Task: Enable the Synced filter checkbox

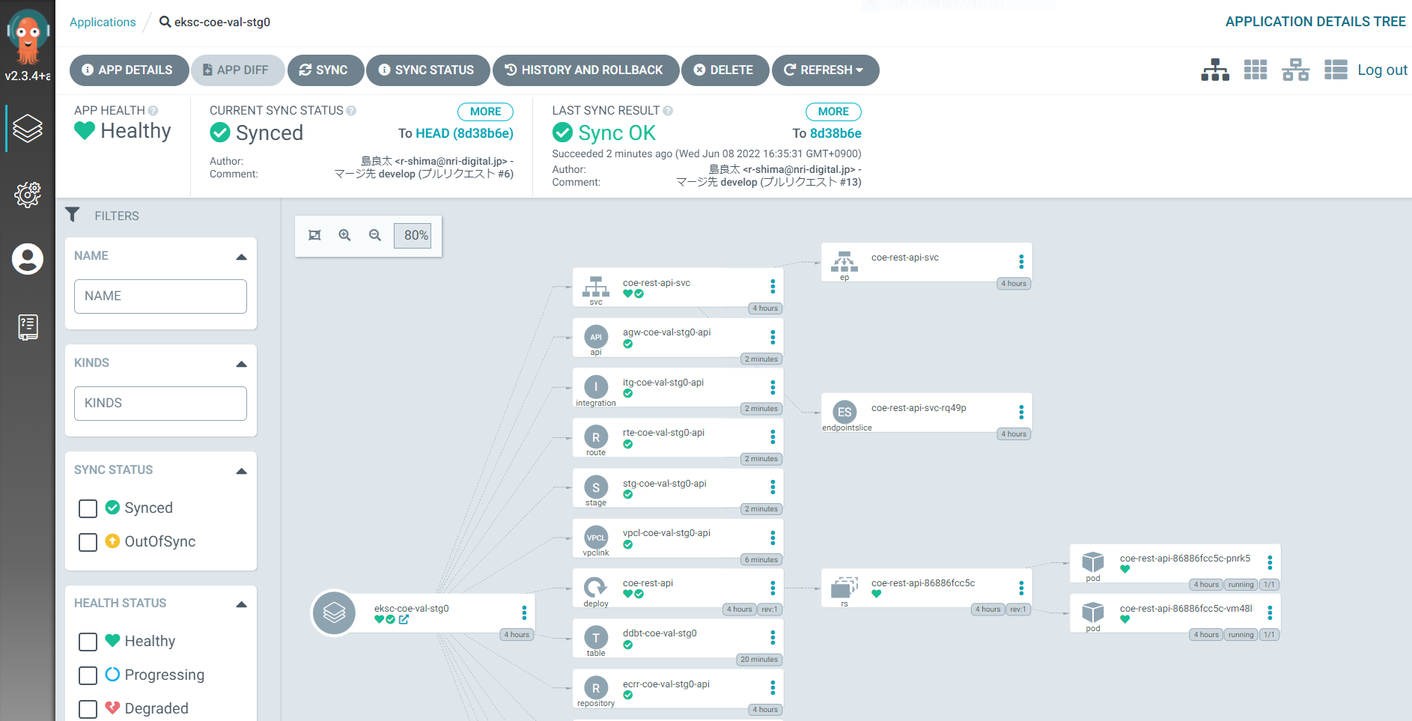Action: coord(88,508)
